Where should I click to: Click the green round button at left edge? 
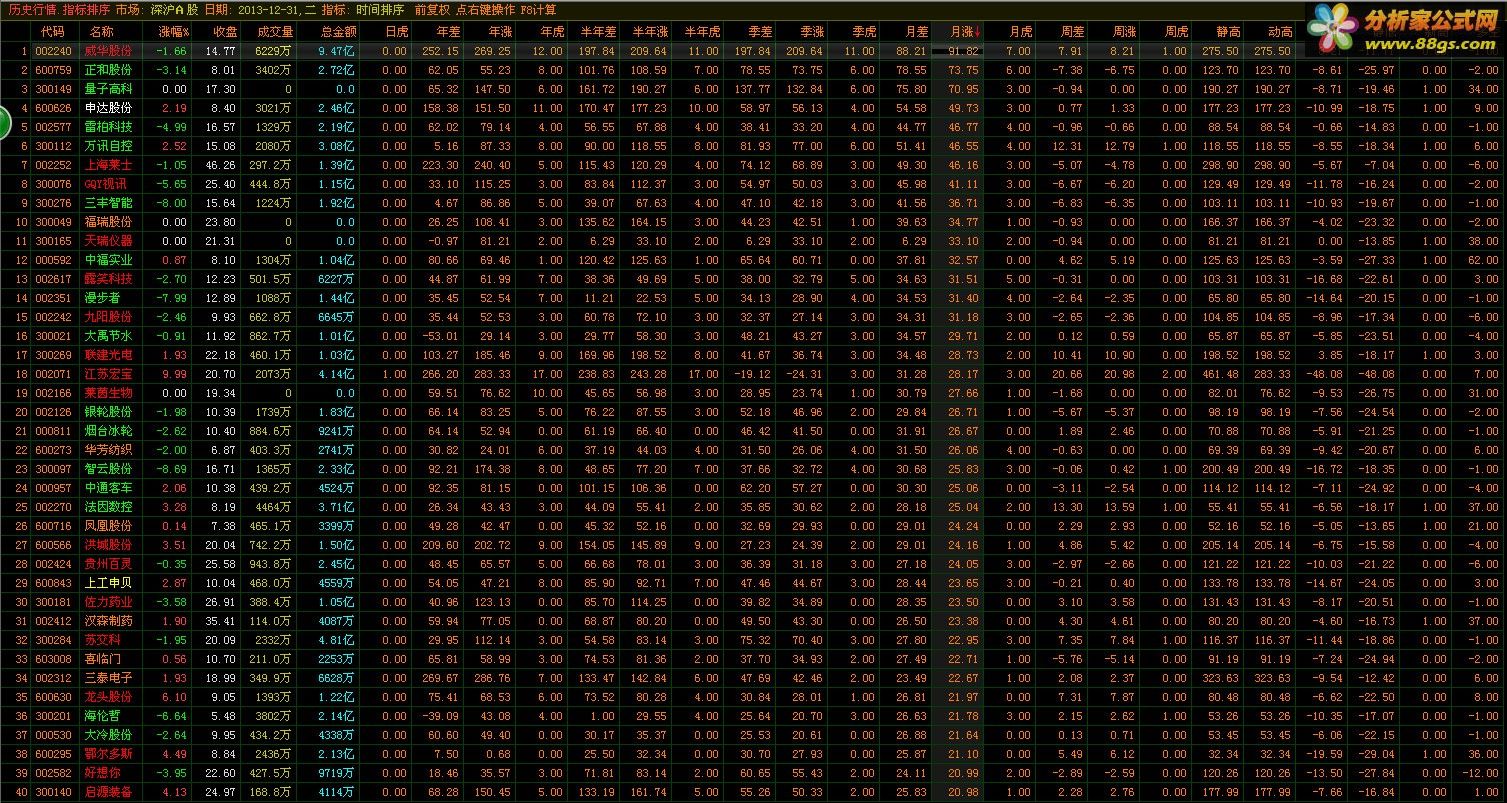(3, 125)
